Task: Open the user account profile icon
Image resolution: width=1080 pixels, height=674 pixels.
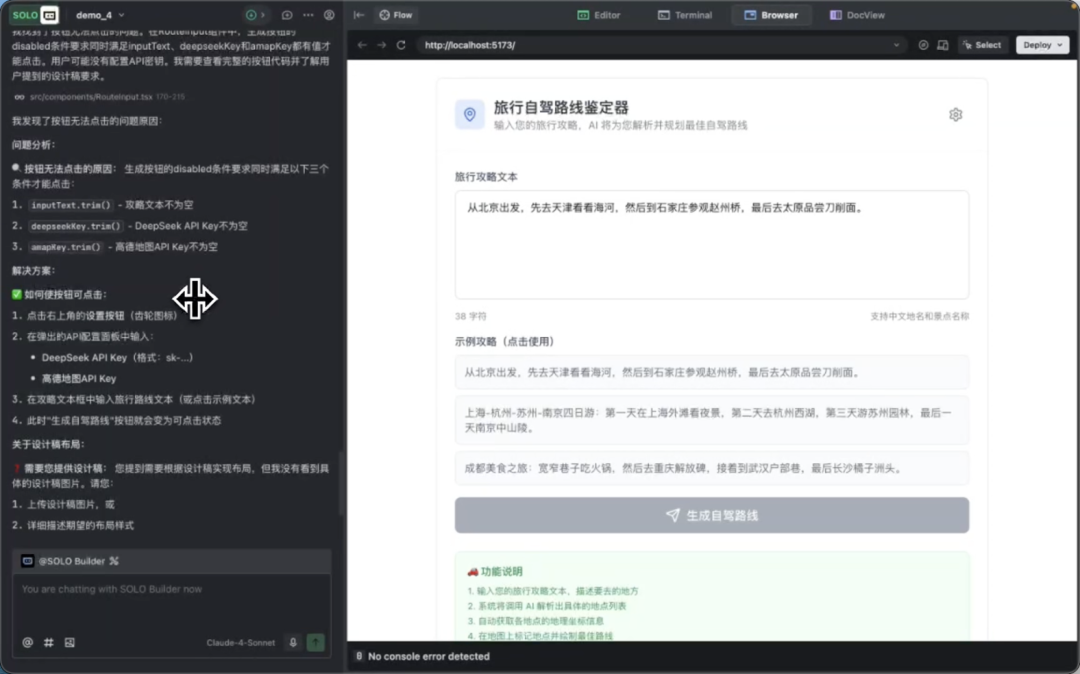Action: 329,15
